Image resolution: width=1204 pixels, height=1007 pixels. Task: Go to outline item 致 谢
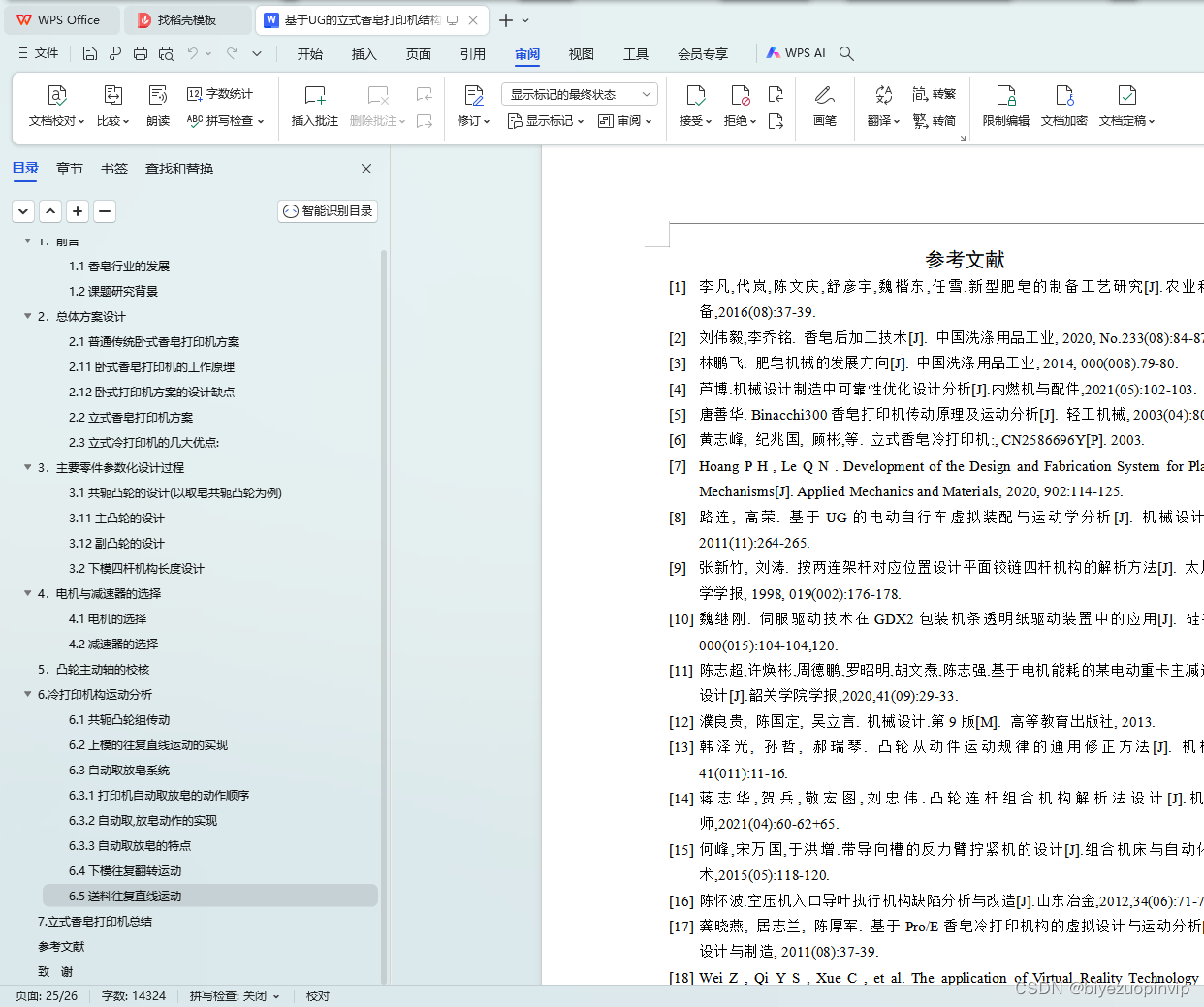click(55, 971)
